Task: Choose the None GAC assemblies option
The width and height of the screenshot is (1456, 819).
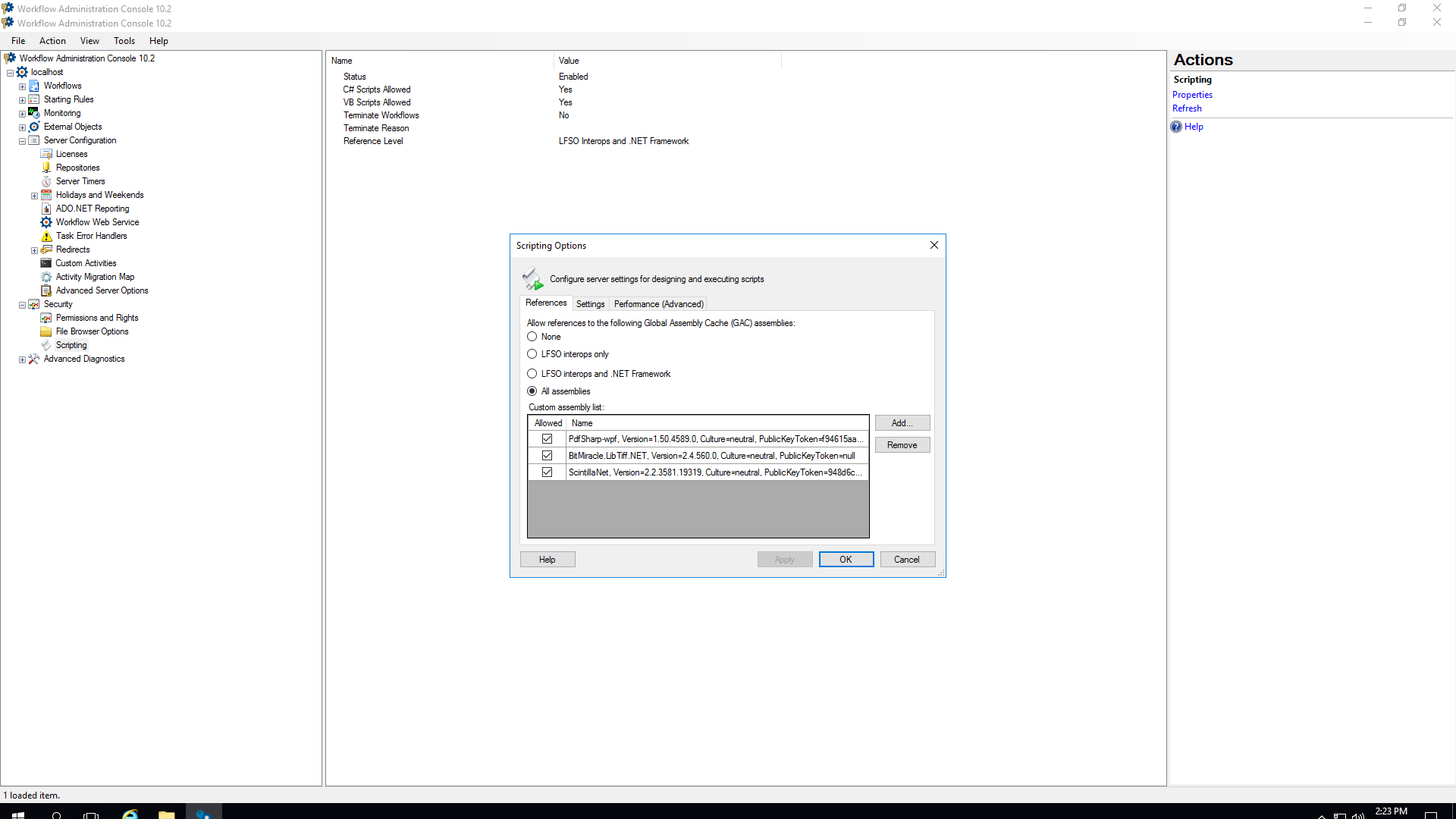Action: click(x=532, y=337)
